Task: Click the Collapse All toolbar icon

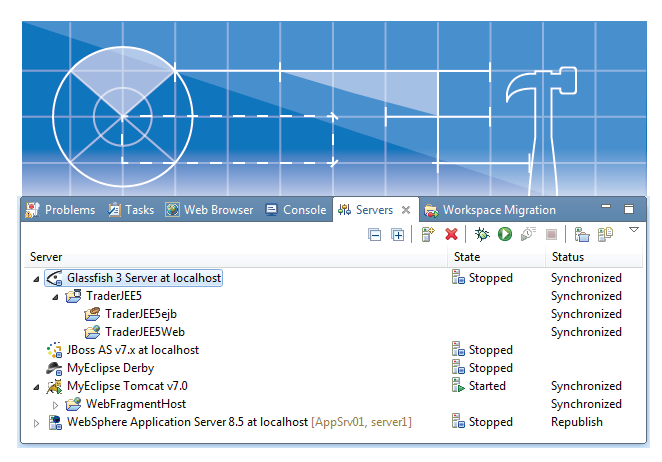Action: [375, 234]
